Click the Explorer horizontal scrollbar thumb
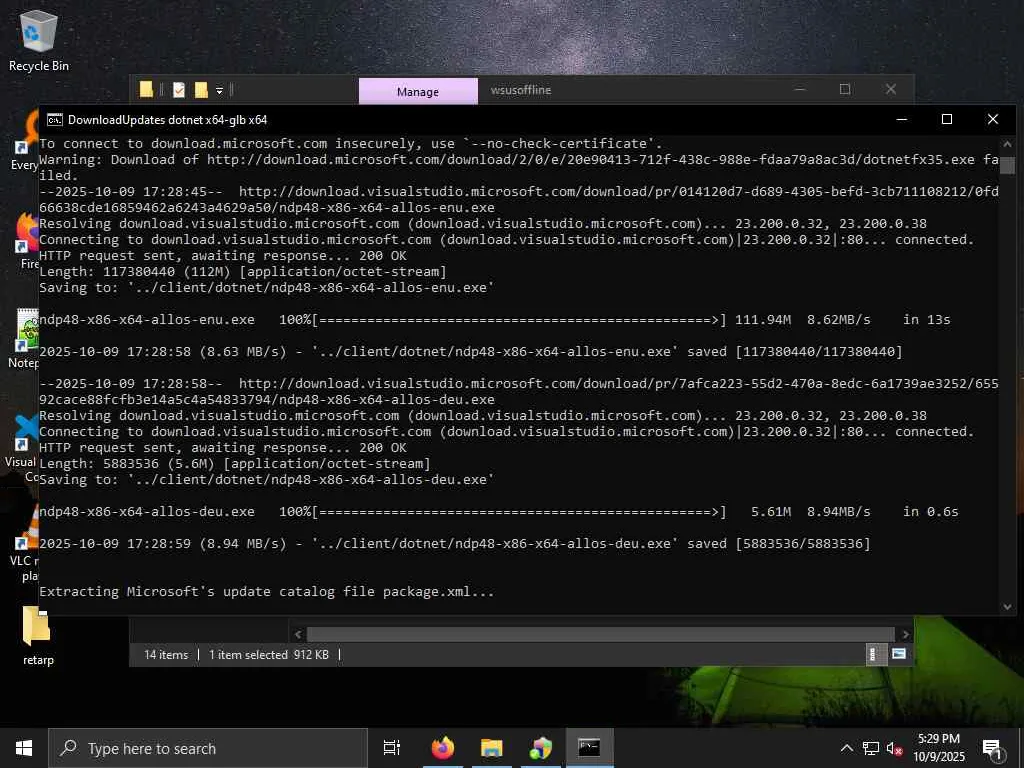Image resolution: width=1024 pixels, height=768 pixels. point(600,634)
